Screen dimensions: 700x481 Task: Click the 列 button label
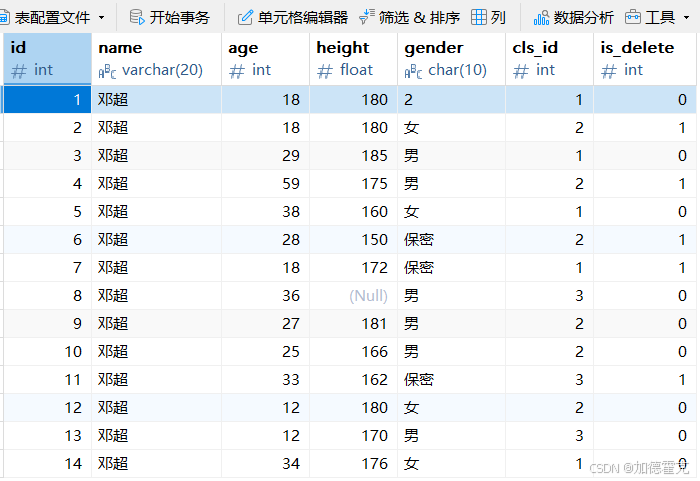click(498, 17)
